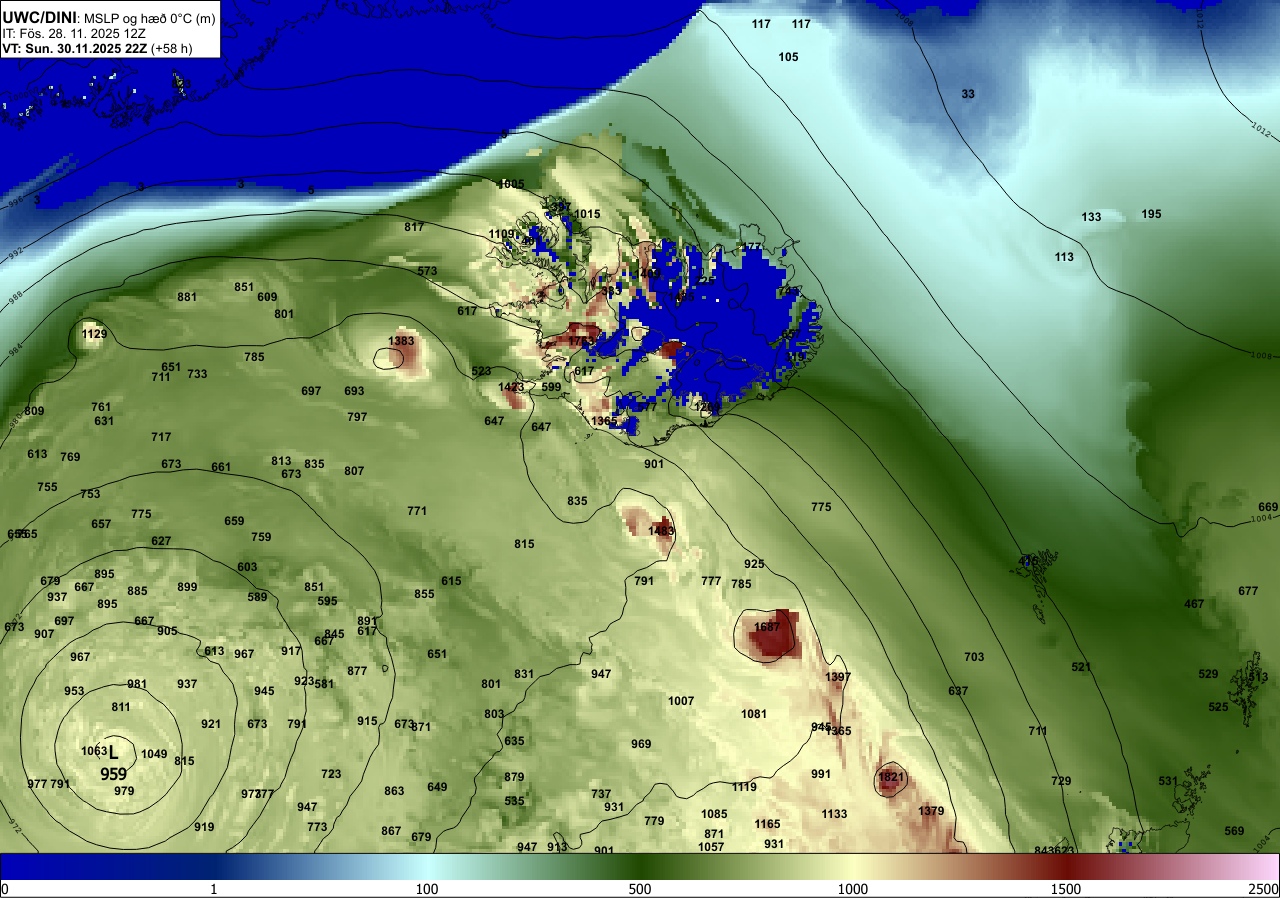The image size is (1280, 898).
Task: Click the 599 height value
Action: click(x=551, y=387)
